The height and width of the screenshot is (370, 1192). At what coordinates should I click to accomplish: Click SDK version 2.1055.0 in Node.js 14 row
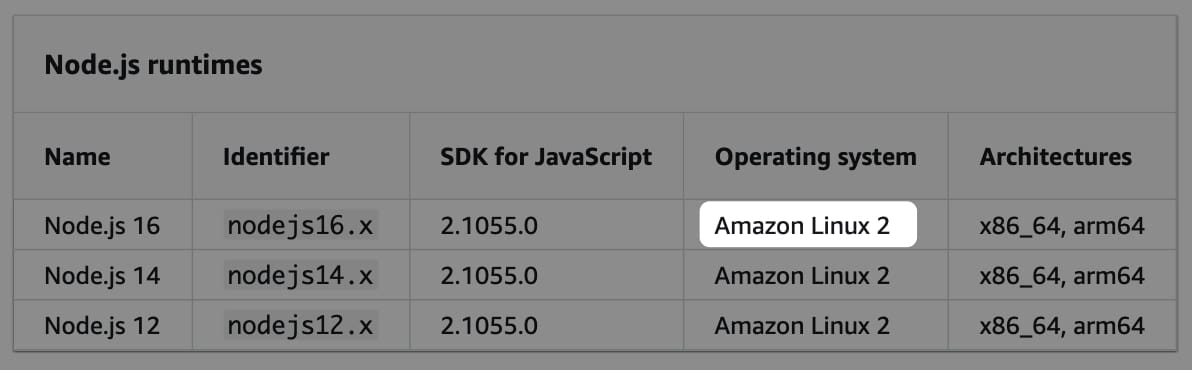(x=489, y=276)
